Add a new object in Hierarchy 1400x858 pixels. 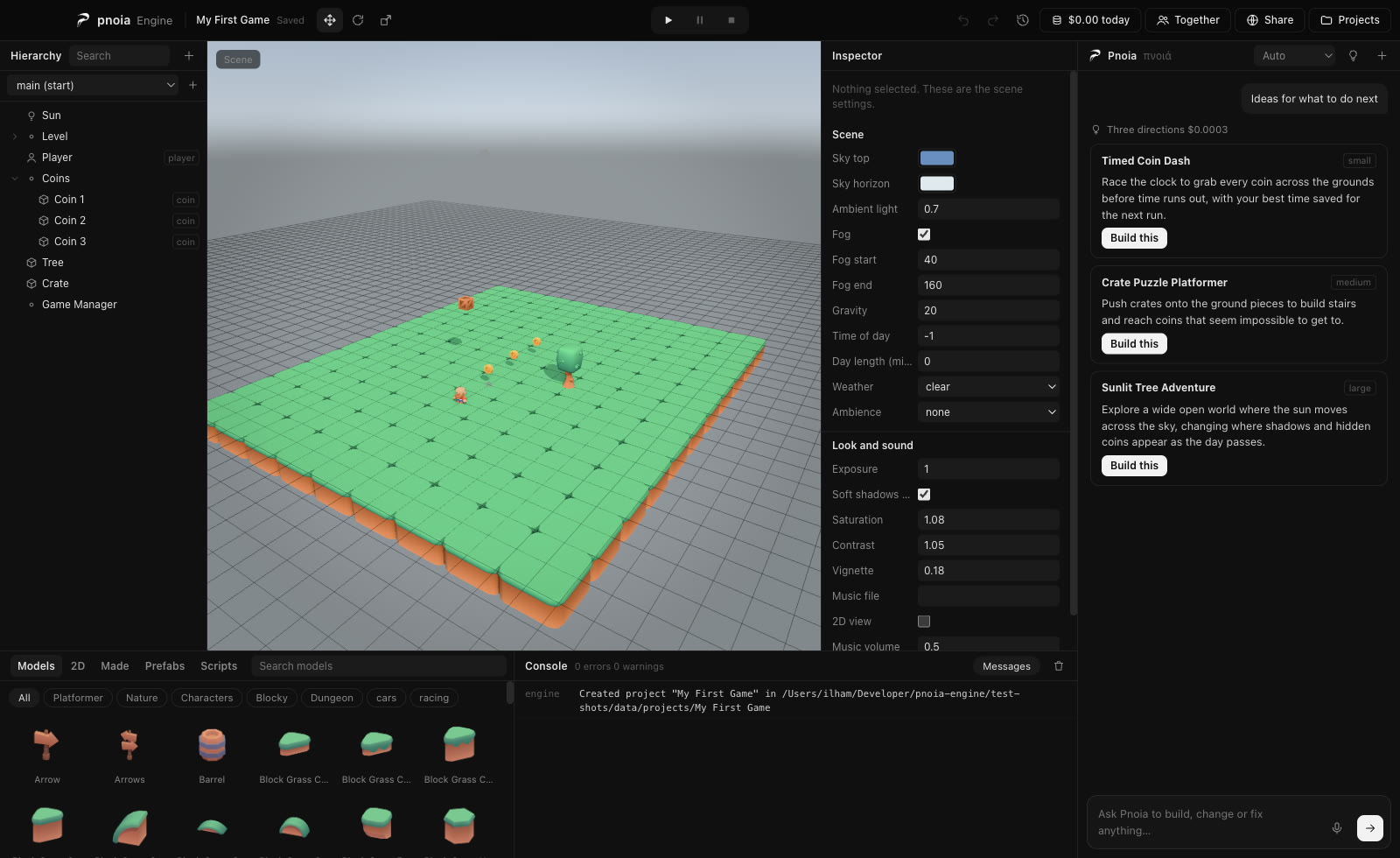[x=189, y=56]
